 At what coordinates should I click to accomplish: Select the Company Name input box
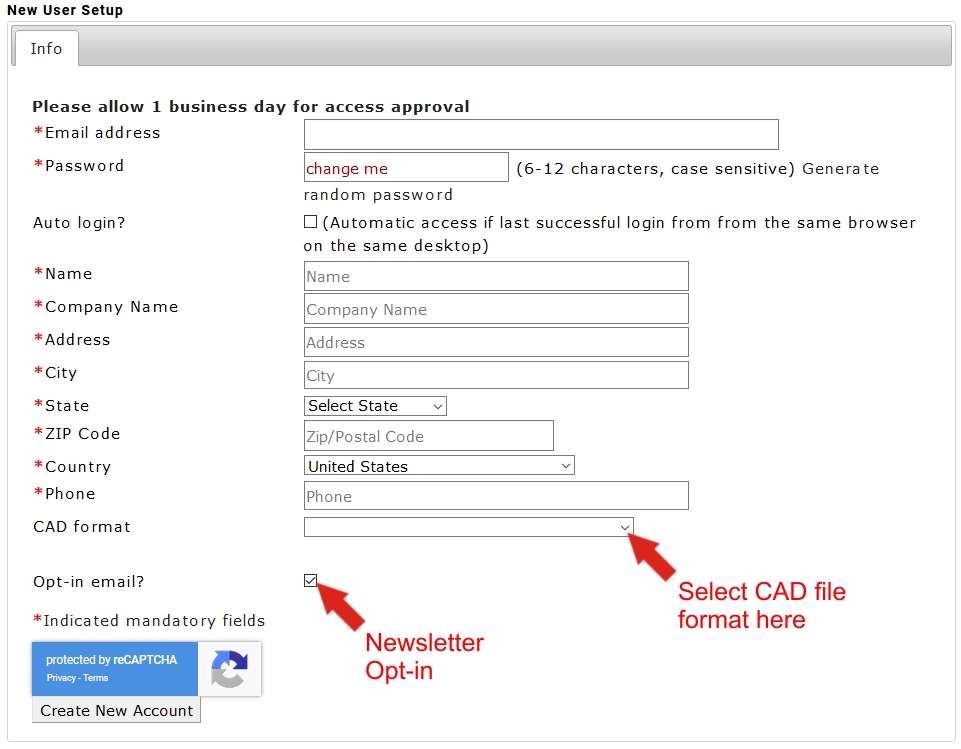(x=496, y=309)
